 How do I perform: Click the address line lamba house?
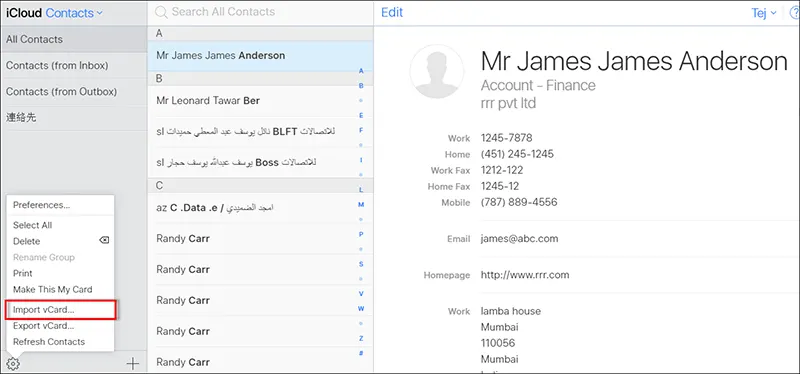click(x=511, y=311)
